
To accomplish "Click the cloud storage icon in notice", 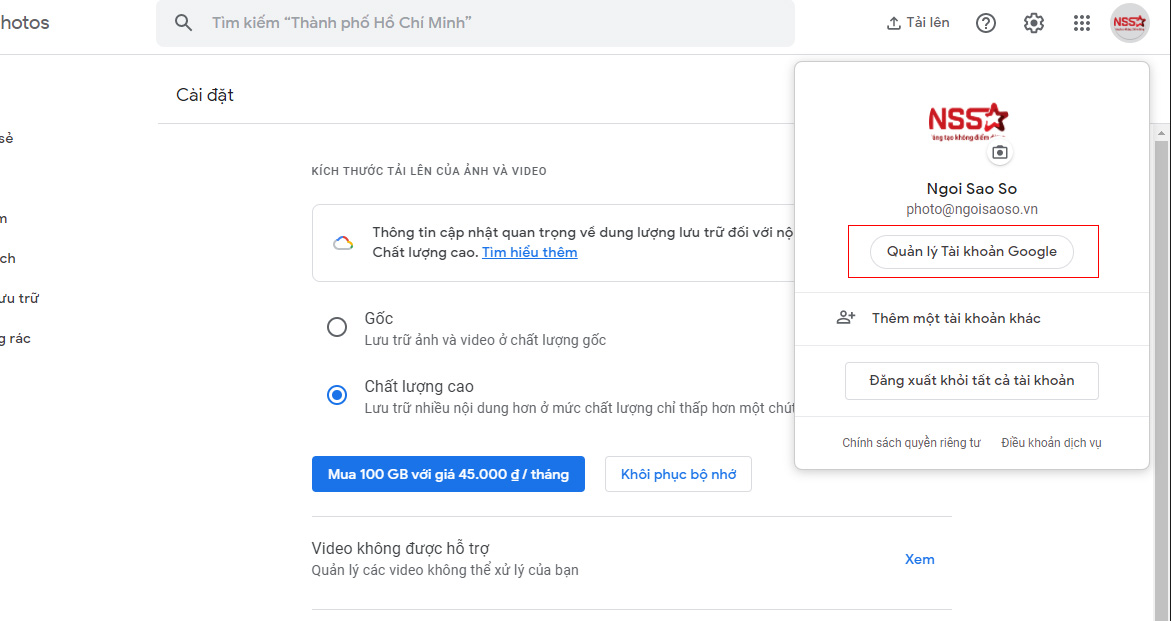I will (343, 243).
